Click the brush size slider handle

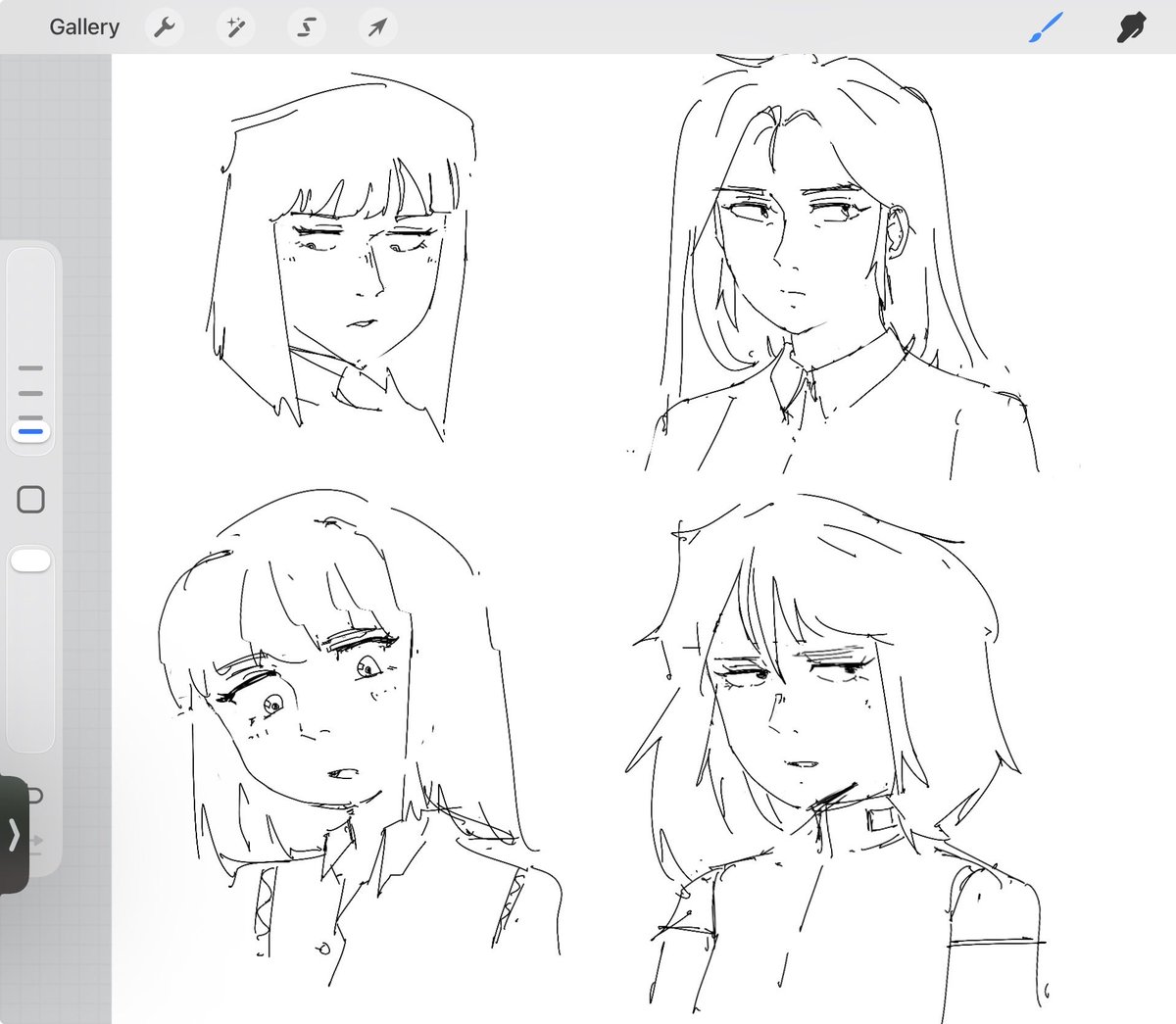(30, 430)
